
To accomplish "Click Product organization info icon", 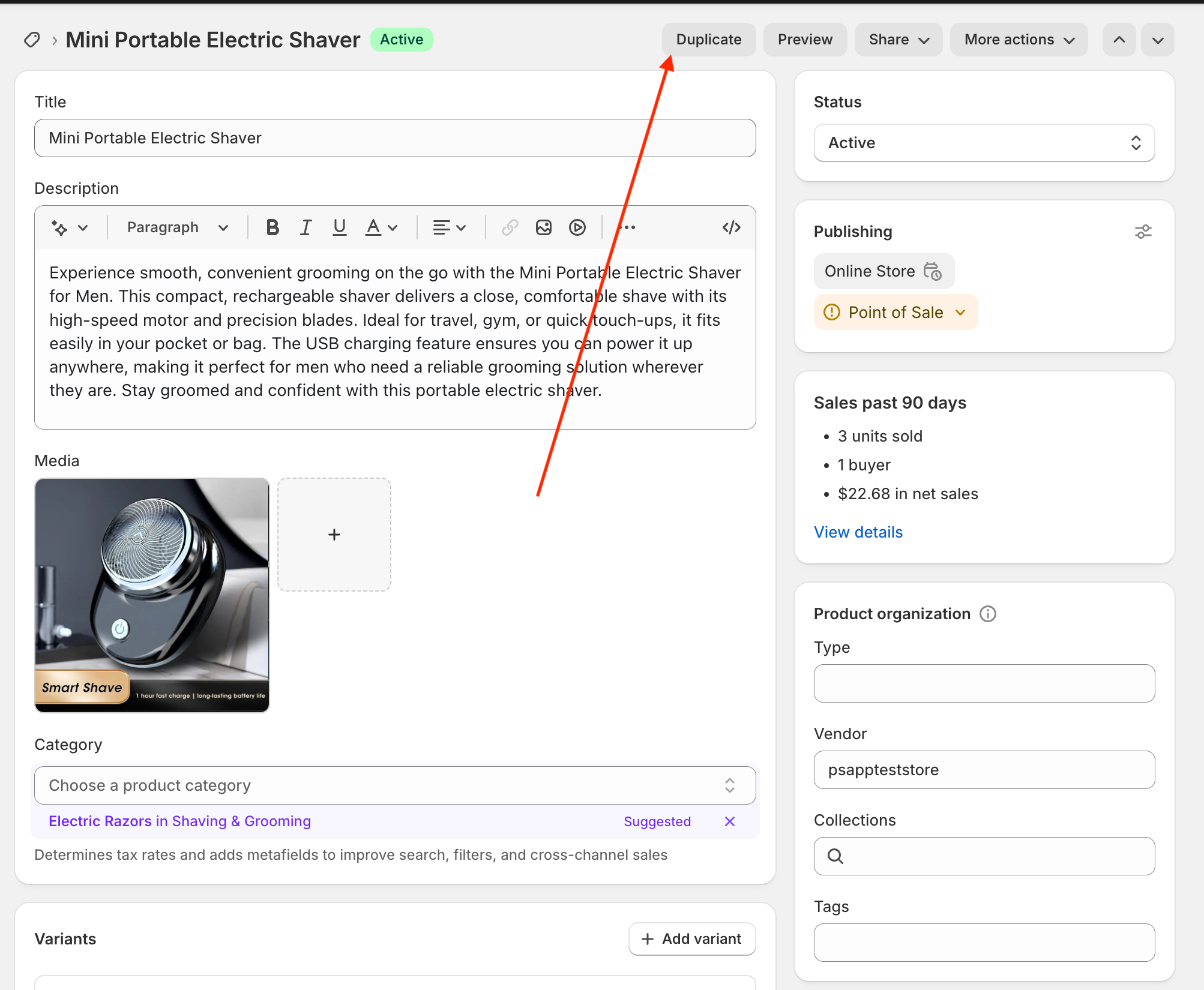I will (x=988, y=614).
